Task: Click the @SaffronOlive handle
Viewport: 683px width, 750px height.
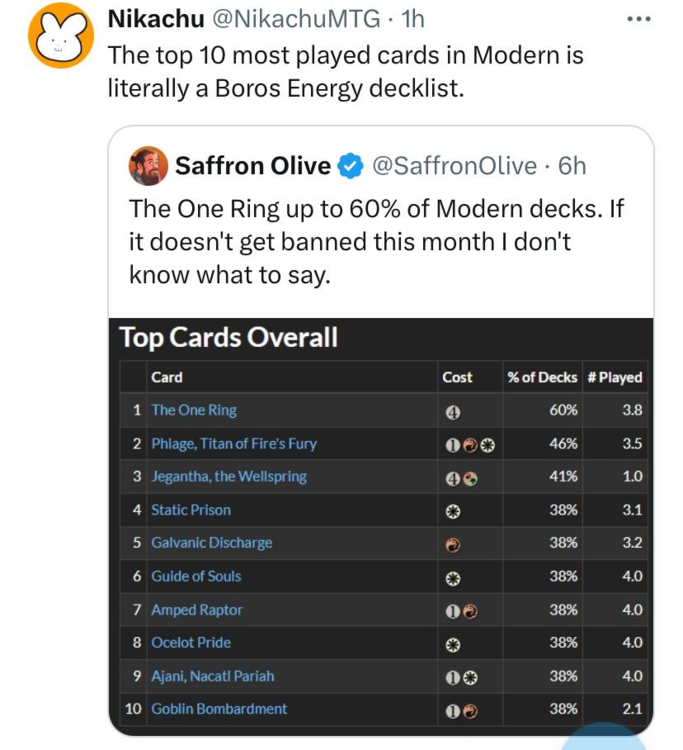Action: (x=454, y=166)
